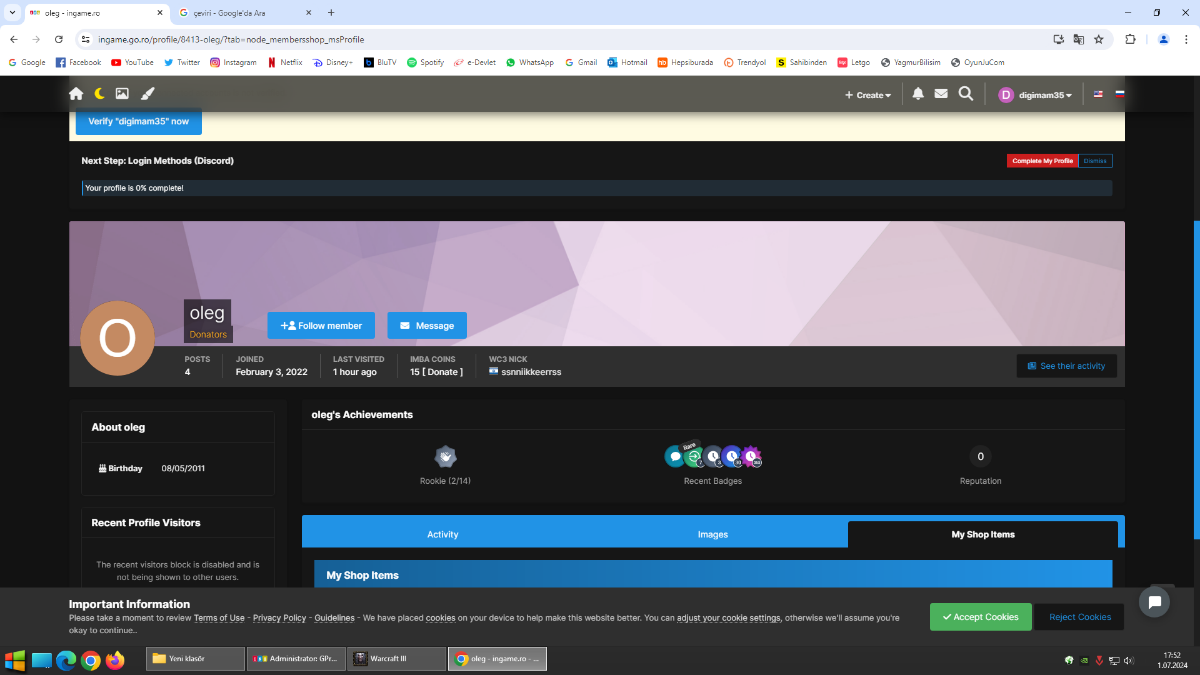The image size is (1200, 675).
Task: Open the theme paintbrush icon
Action: pos(147,94)
